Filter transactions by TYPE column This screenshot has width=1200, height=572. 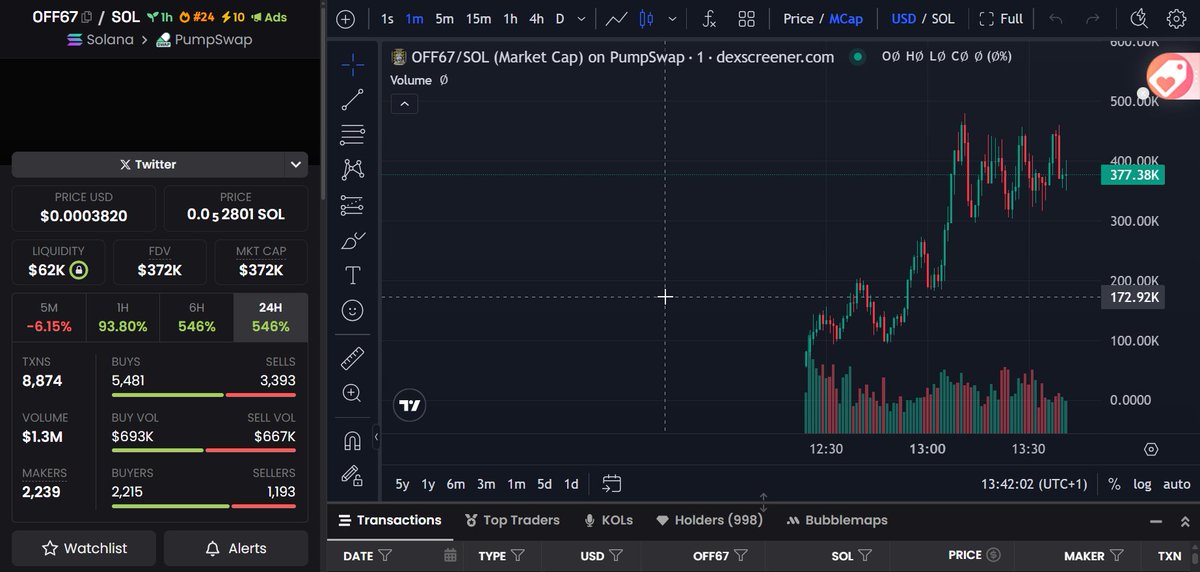519,555
